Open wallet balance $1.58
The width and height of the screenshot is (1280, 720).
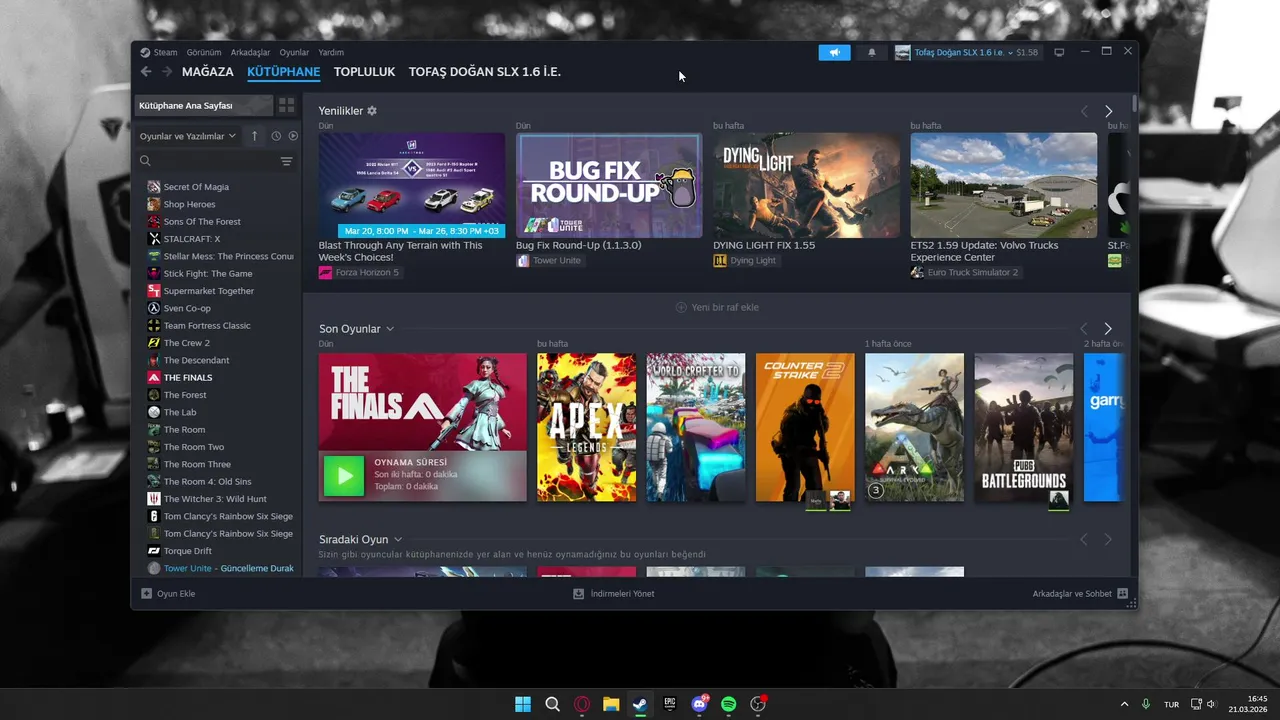pyautogui.click(x=1027, y=52)
